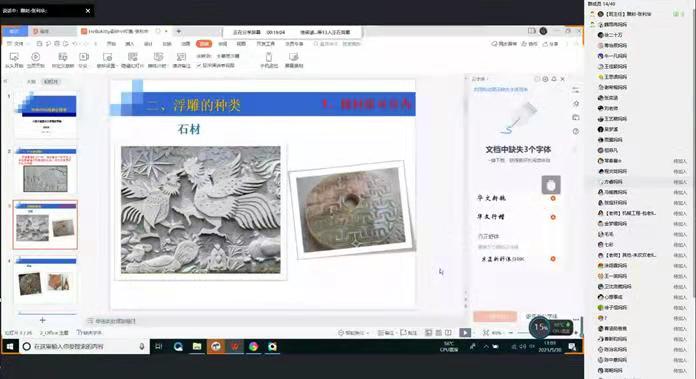
Task: Open Speaker Notes (演讲备注) icon
Action: (181, 60)
